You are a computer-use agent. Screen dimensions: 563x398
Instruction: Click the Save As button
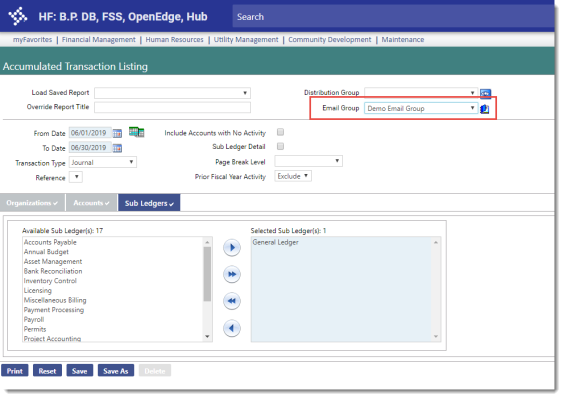pos(116,371)
